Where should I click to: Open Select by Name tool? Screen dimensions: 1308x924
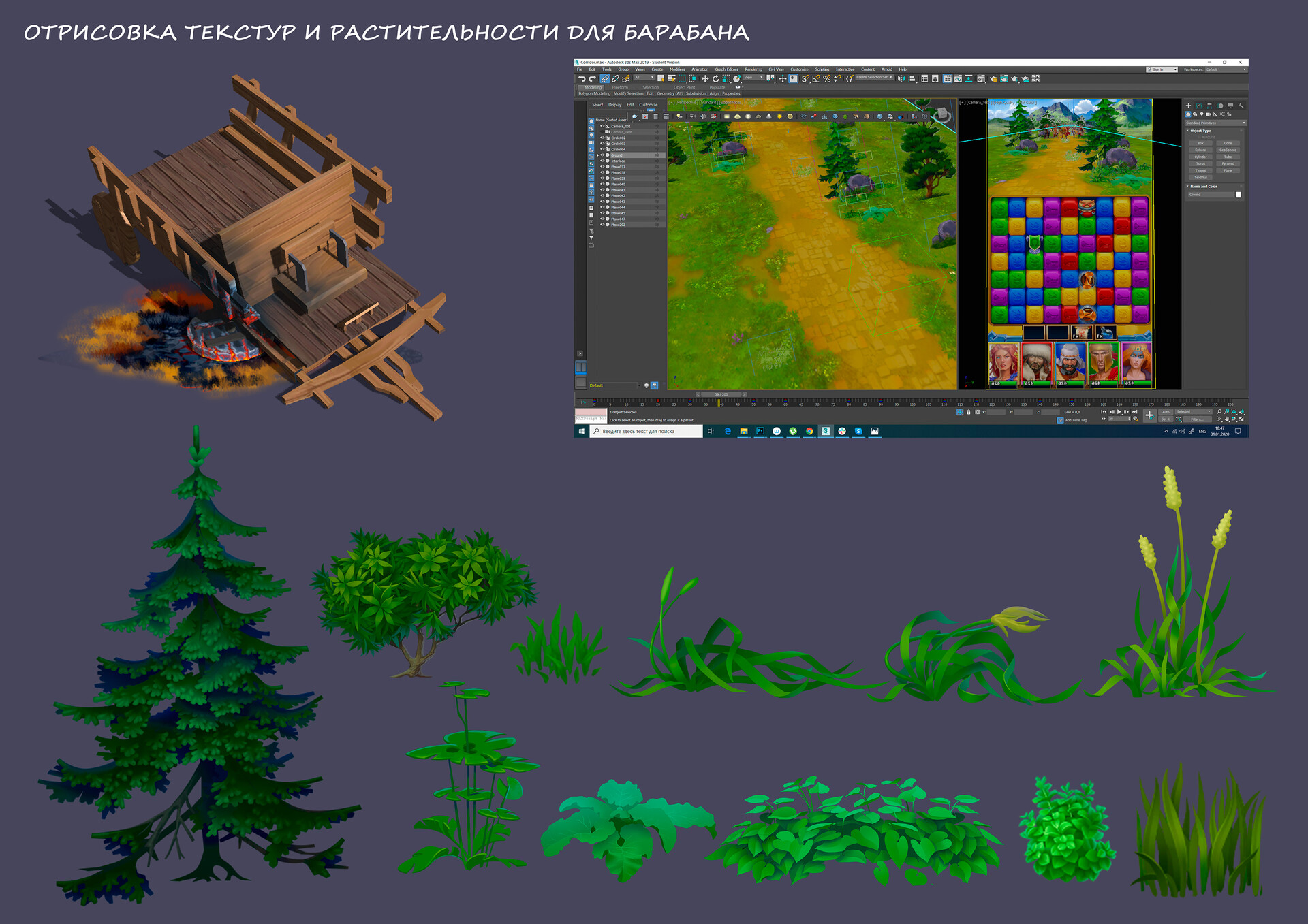(x=672, y=78)
